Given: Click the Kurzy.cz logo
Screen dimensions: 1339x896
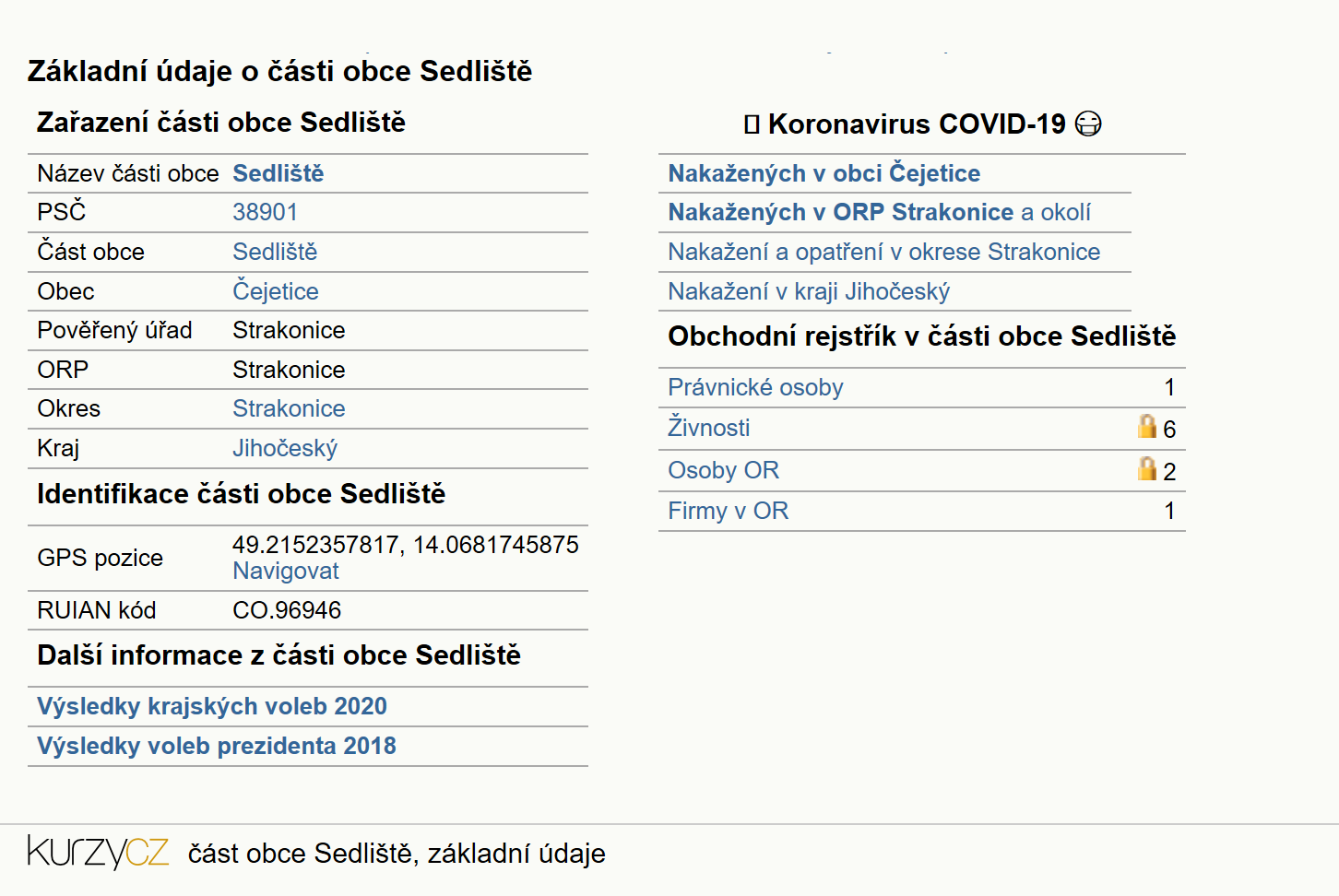Looking at the screenshot, I should pyautogui.click(x=98, y=852).
